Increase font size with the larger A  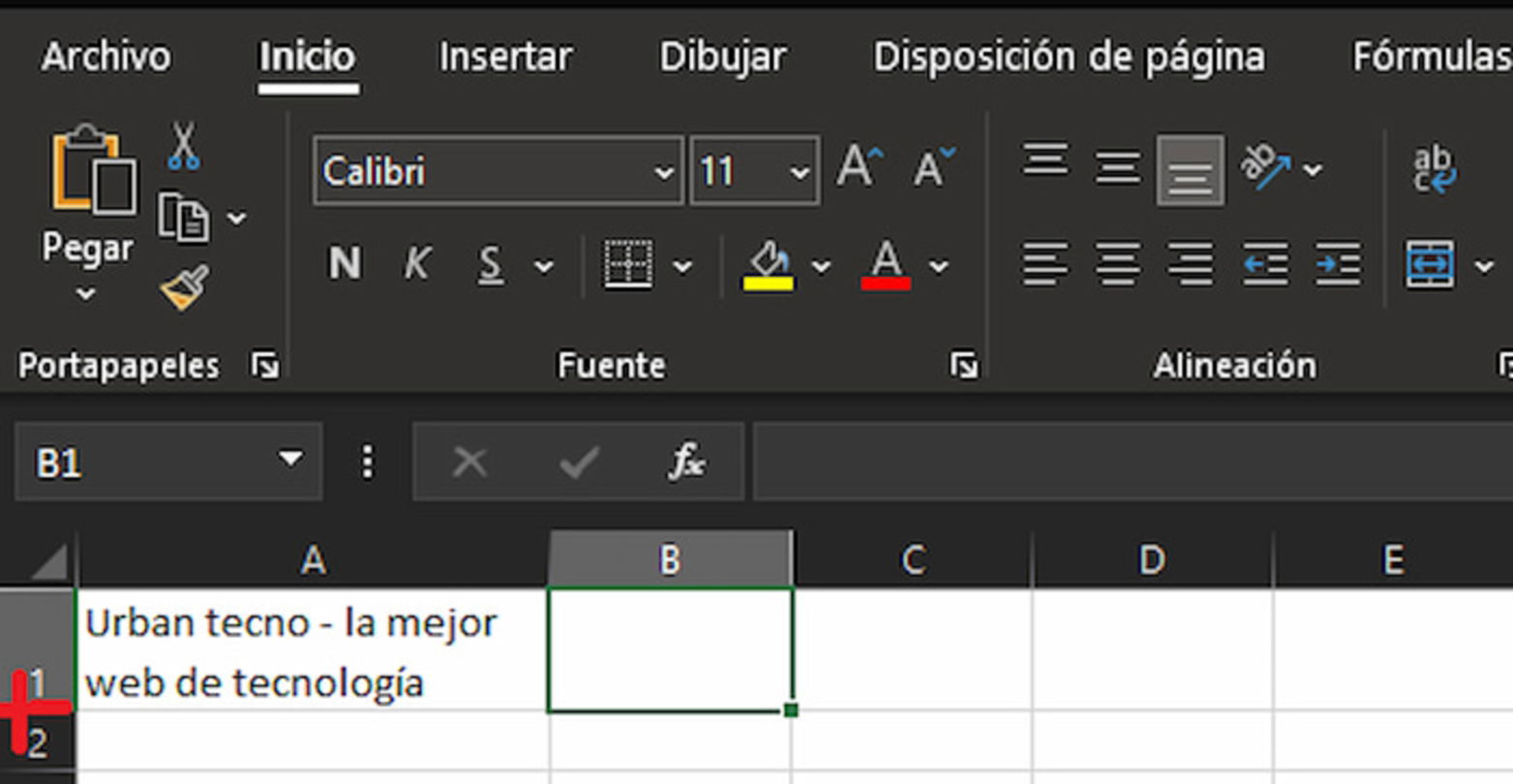pyautogui.click(x=860, y=167)
